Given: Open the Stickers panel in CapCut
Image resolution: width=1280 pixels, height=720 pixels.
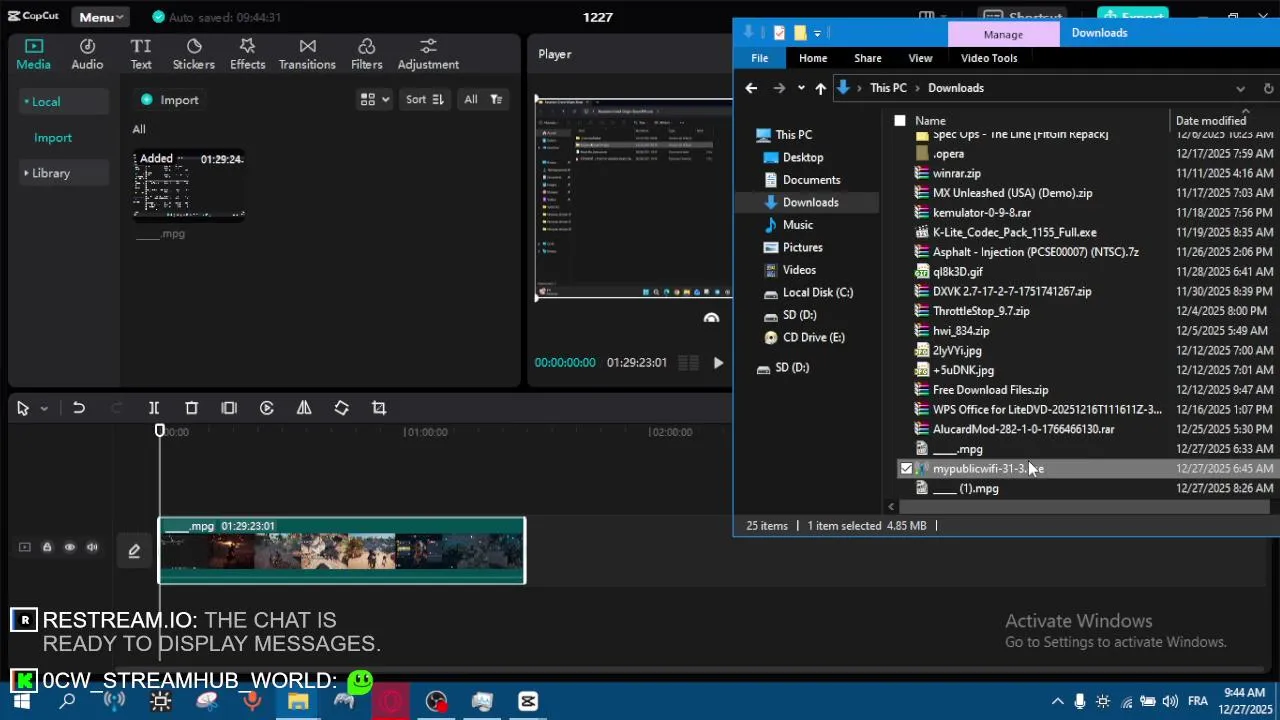Looking at the screenshot, I should tap(194, 54).
